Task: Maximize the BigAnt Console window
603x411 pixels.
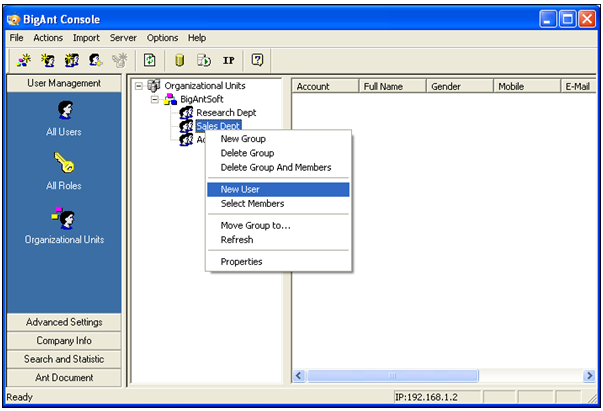Action: (x=568, y=19)
